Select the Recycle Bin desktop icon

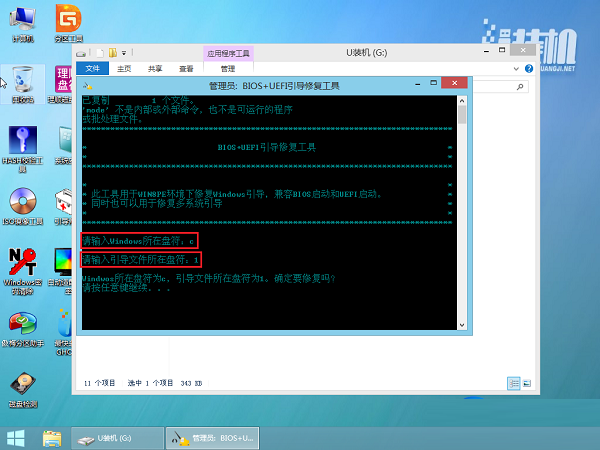coord(23,84)
